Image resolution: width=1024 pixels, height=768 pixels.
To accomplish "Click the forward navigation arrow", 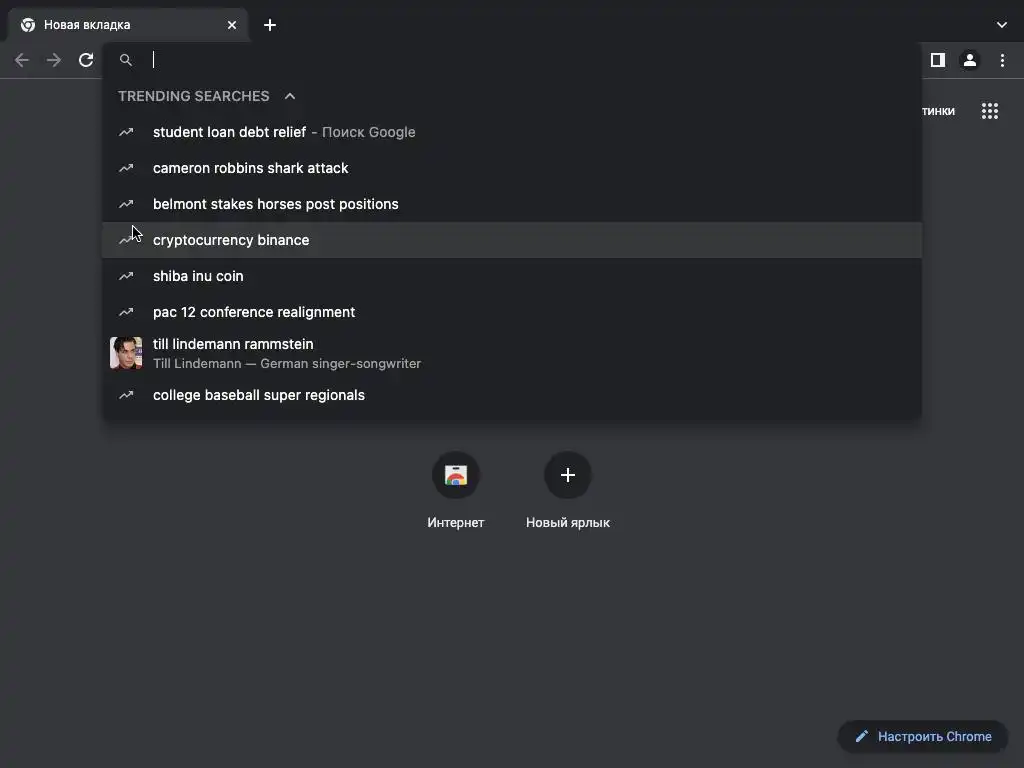I will pos(54,60).
